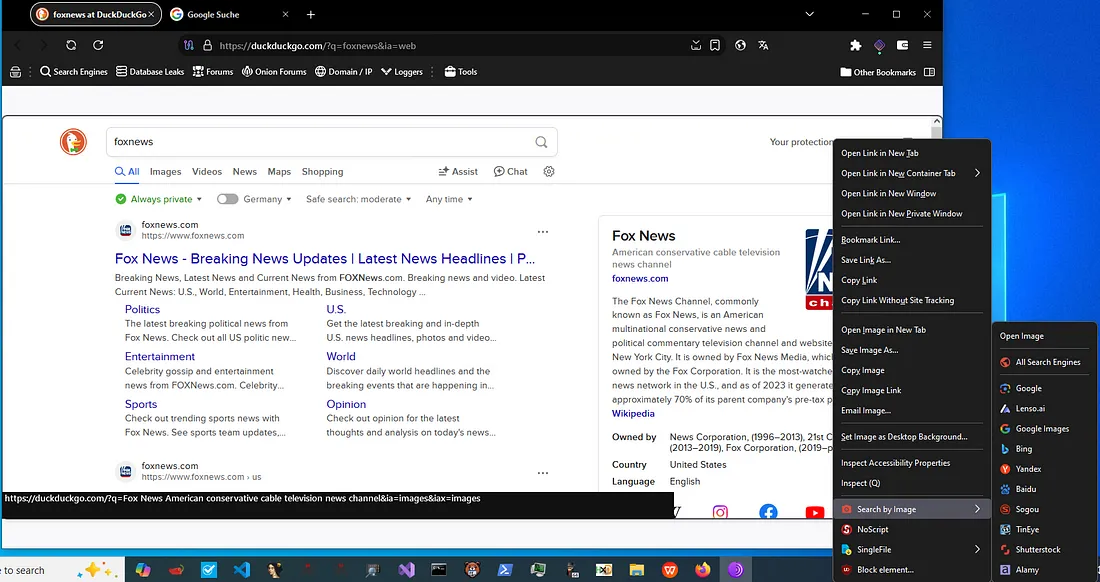This screenshot has height=582, width=1100.
Task: Click the address bar URL field
Action: [x=449, y=46]
